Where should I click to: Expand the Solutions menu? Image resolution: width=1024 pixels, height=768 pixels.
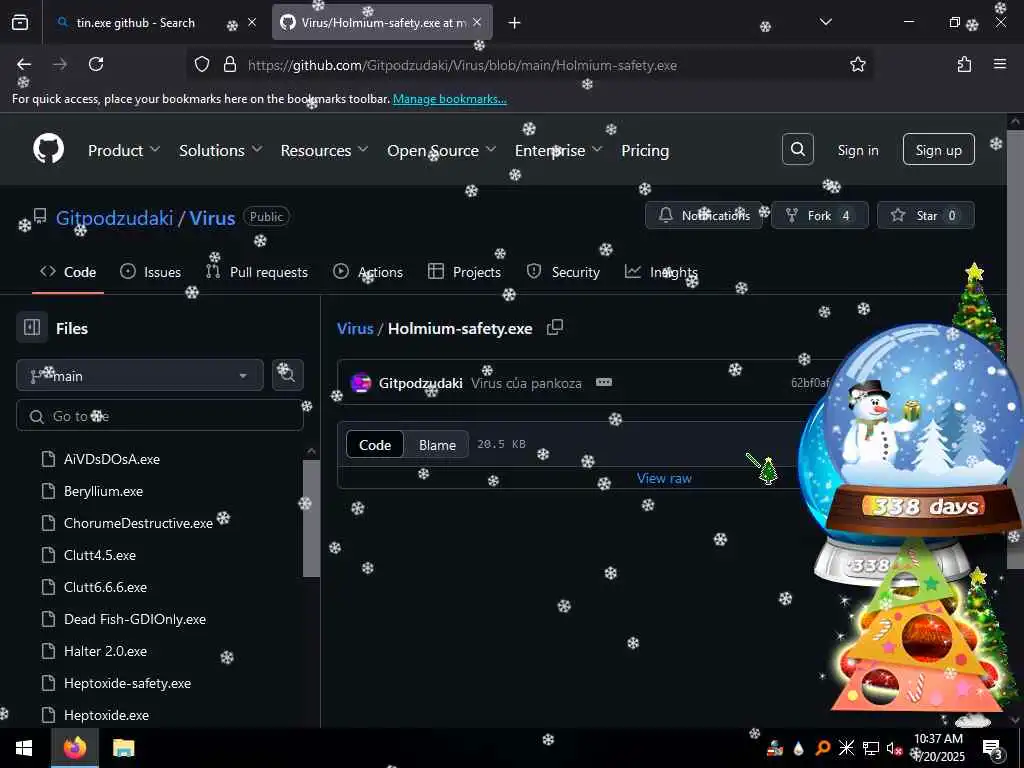coord(221,150)
